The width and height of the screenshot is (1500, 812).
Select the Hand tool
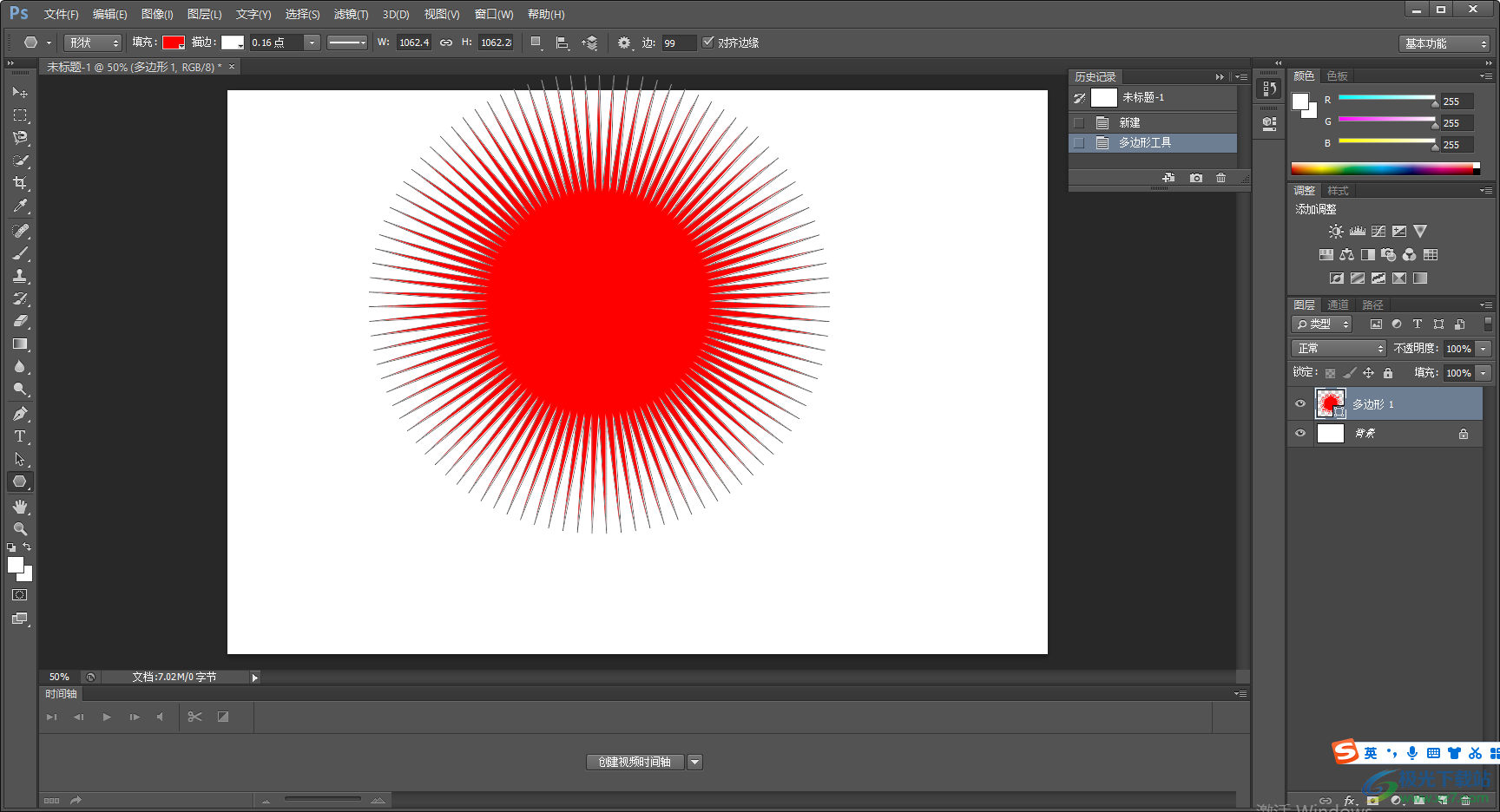(20, 507)
